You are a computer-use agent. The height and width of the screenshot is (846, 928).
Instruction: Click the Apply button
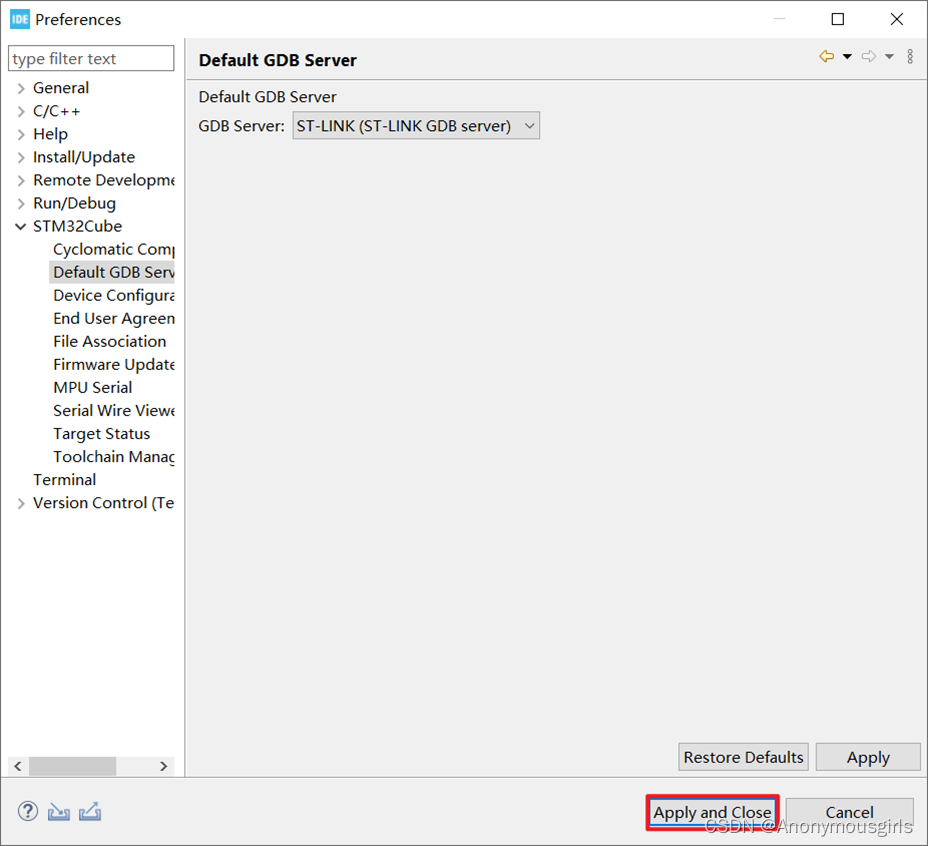tap(868, 757)
